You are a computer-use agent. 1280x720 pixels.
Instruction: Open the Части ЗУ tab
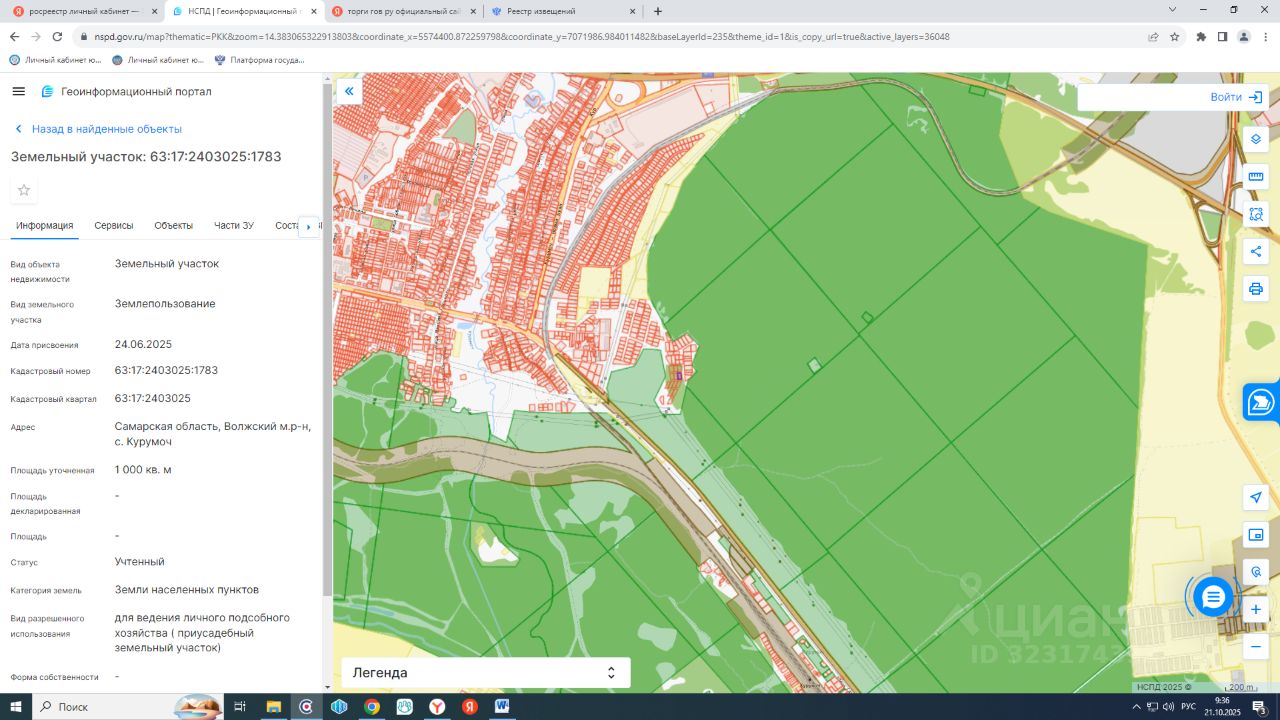[234, 226]
